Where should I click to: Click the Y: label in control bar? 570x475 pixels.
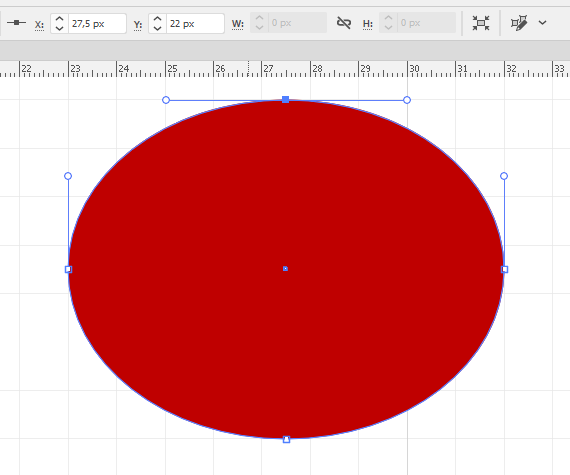tap(138, 24)
